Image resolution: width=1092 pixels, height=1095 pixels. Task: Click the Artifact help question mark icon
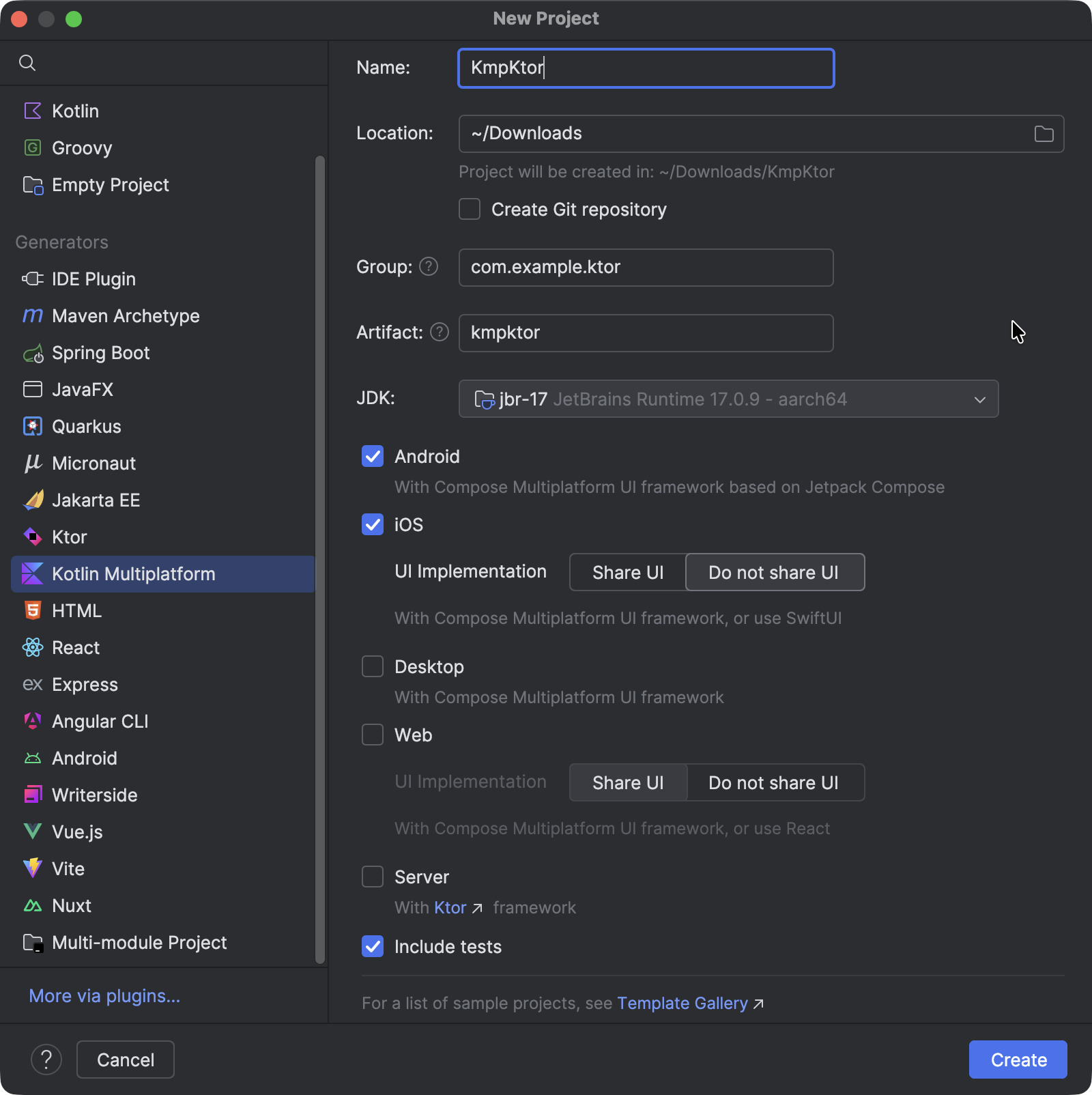440,332
